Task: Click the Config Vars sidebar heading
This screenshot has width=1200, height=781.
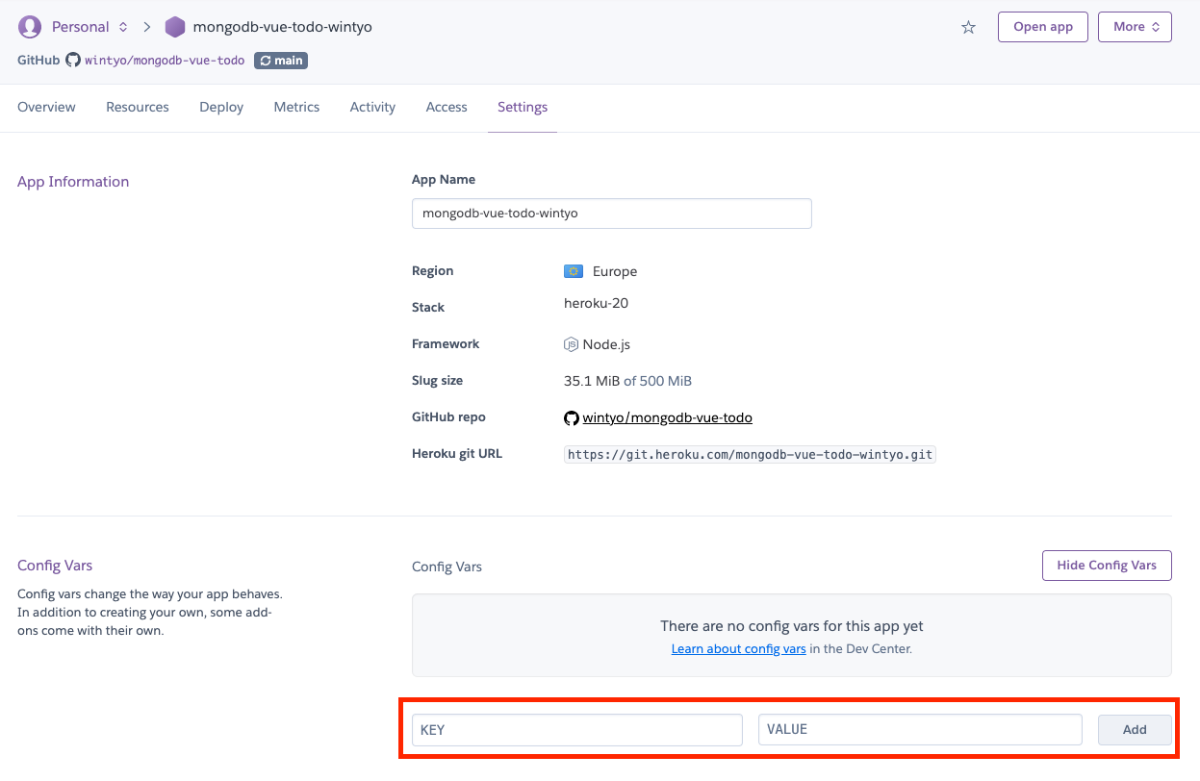Action: tap(55, 566)
